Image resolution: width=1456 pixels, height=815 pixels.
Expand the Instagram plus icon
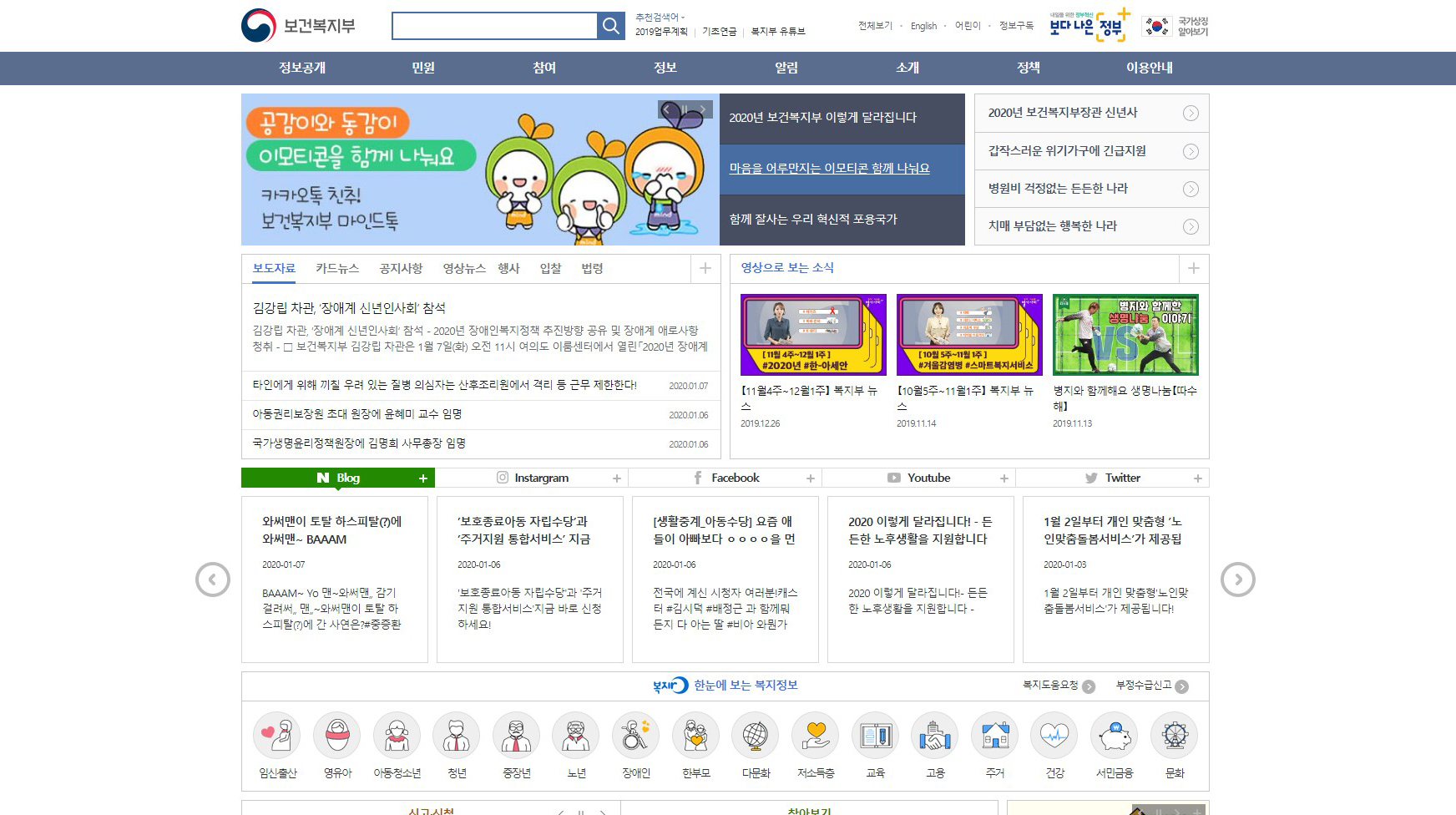point(617,478)
